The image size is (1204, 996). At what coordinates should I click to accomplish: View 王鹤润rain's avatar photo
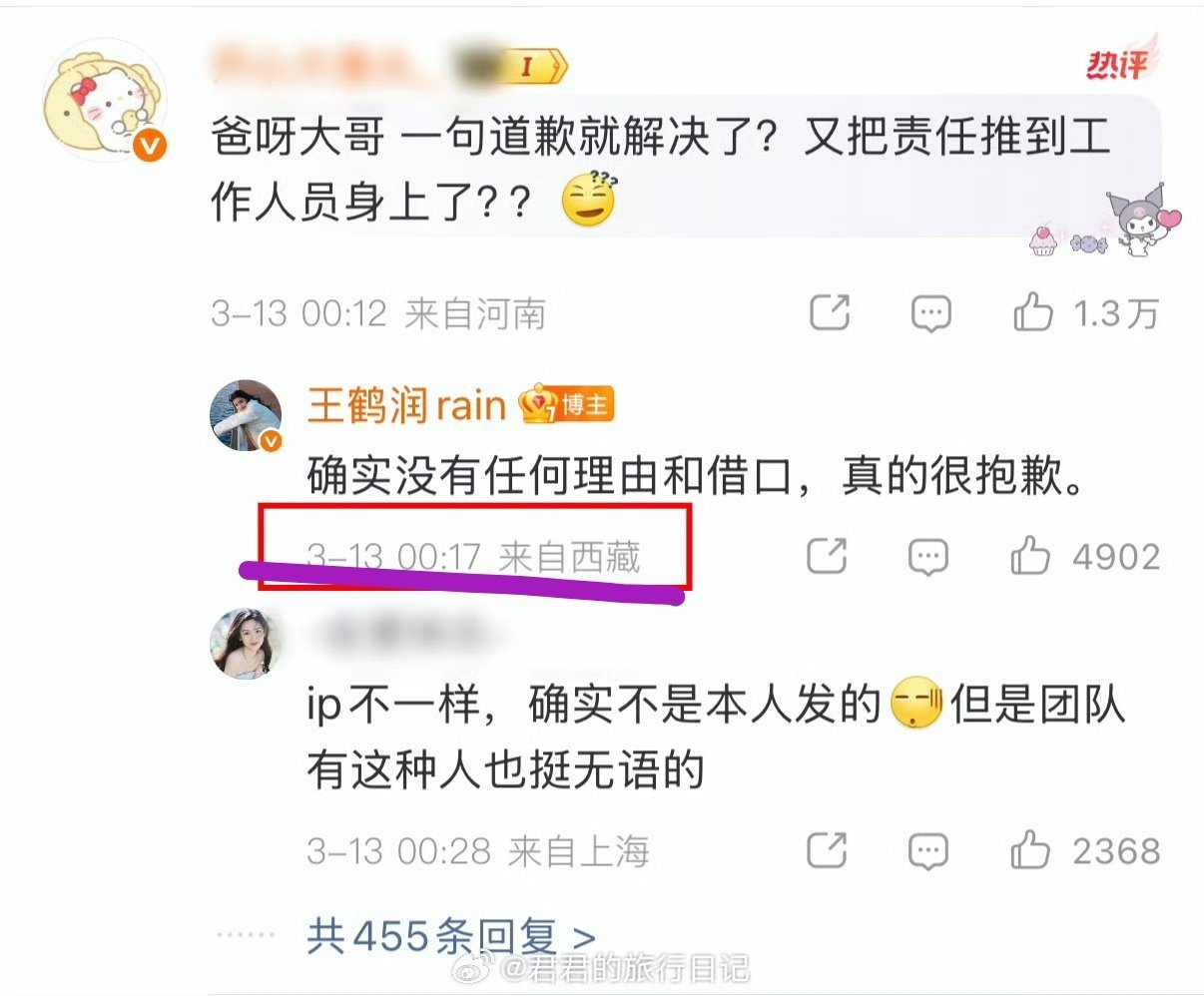coord(246,415)
